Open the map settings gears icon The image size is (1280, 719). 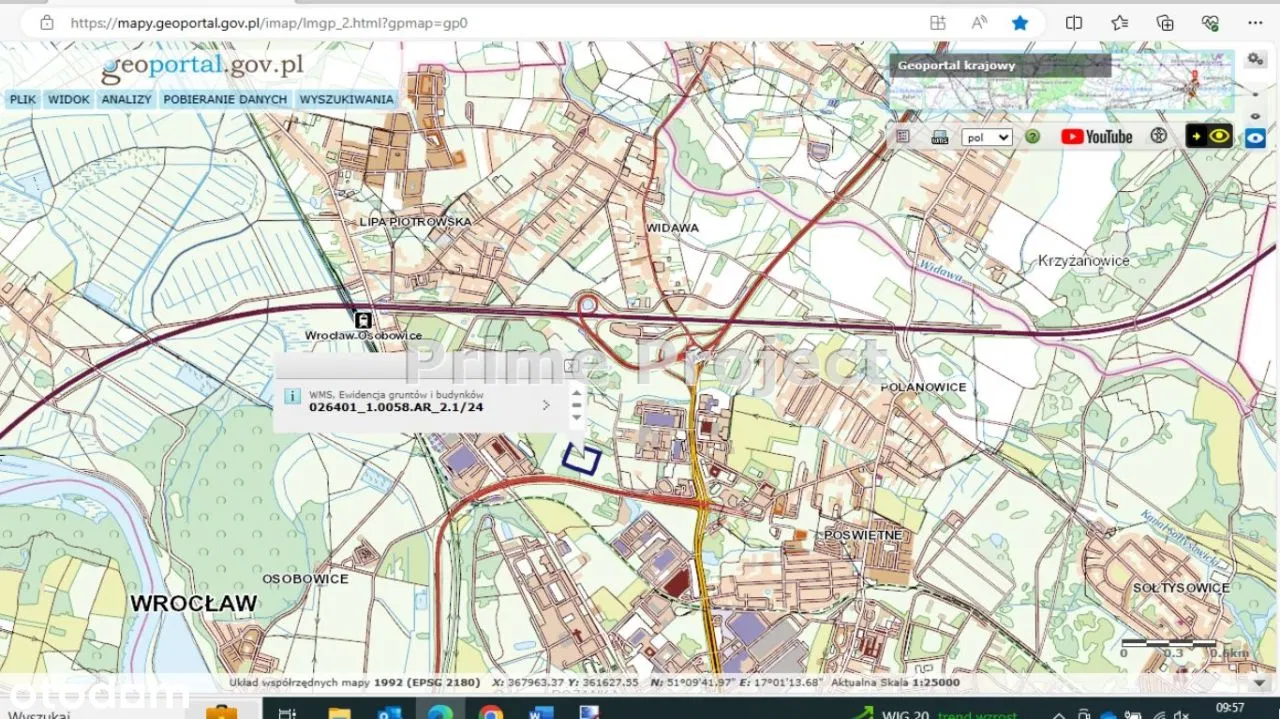pyautogui.click(x=1255, y=60)
